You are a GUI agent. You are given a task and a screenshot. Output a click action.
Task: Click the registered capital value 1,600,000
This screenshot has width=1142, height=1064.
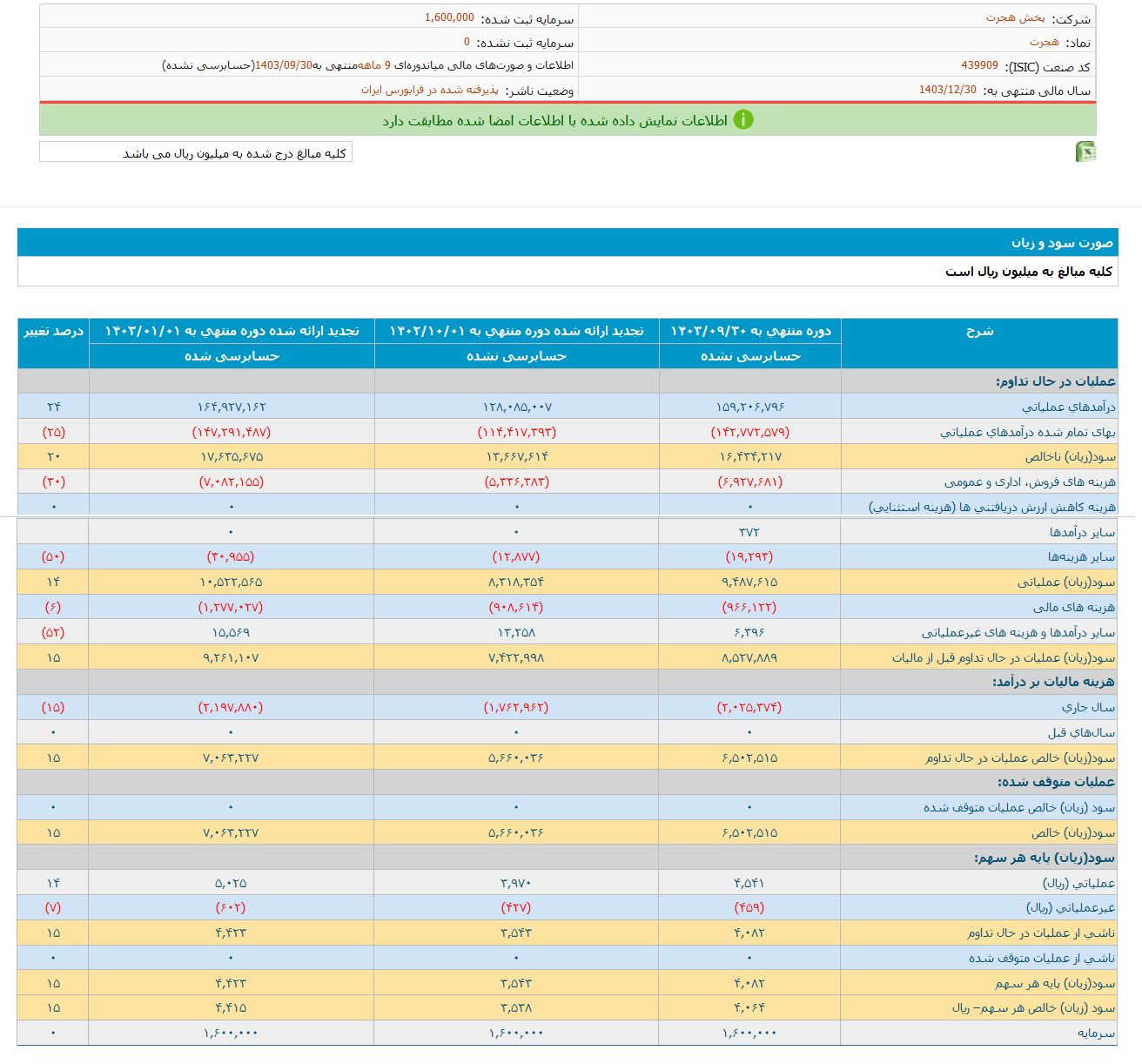point(449,18)
